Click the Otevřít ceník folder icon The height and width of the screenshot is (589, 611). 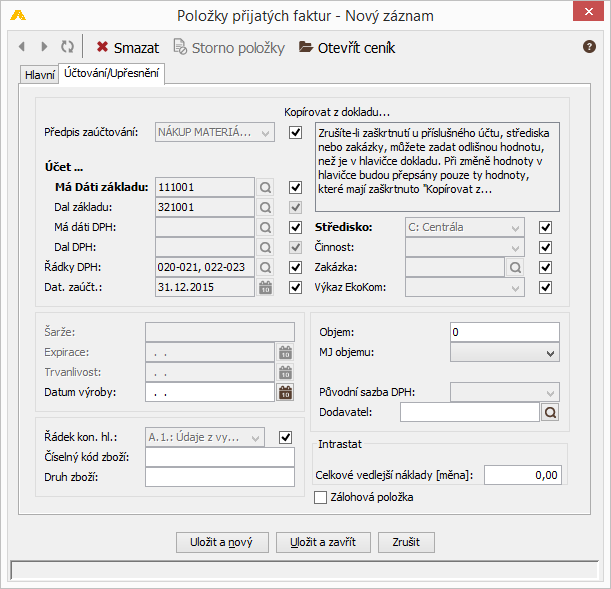306,47
